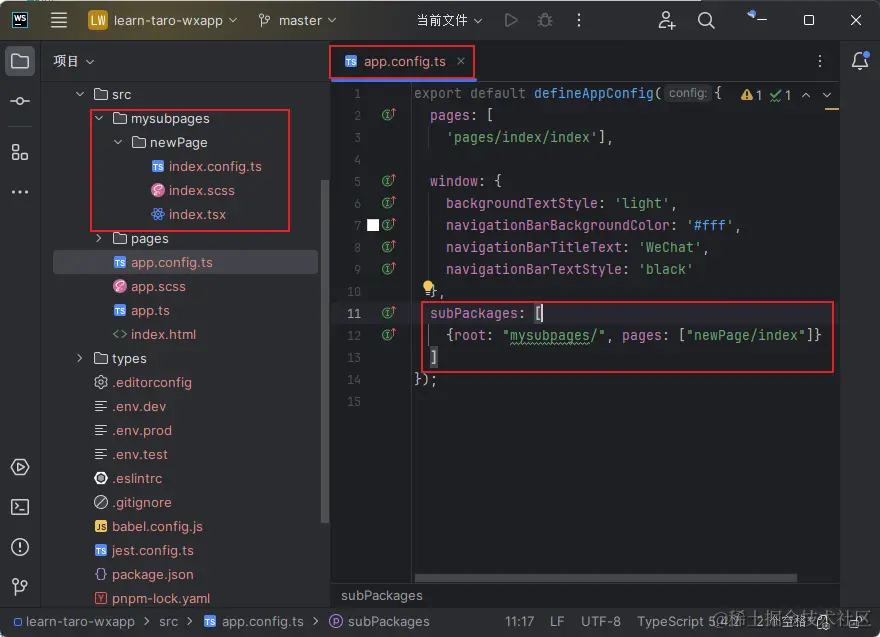880x637 pixels.
Task: Open the learn-taro-wxapp project dropdown
Action: pyautogui.click(x=163, y=20)
